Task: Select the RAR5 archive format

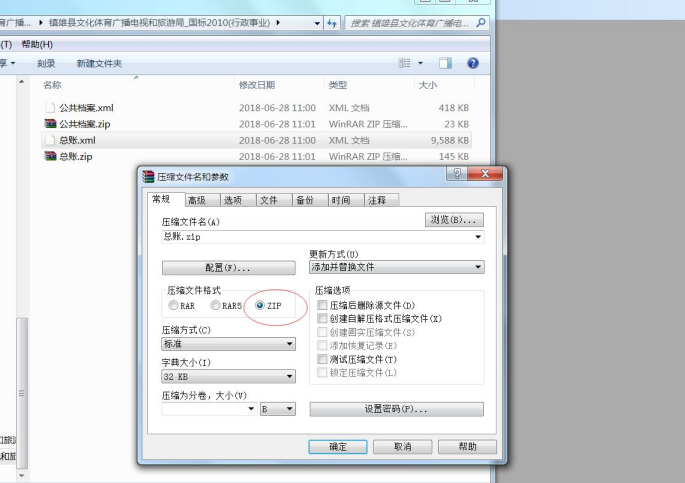Action: click(x=215, y=305)
